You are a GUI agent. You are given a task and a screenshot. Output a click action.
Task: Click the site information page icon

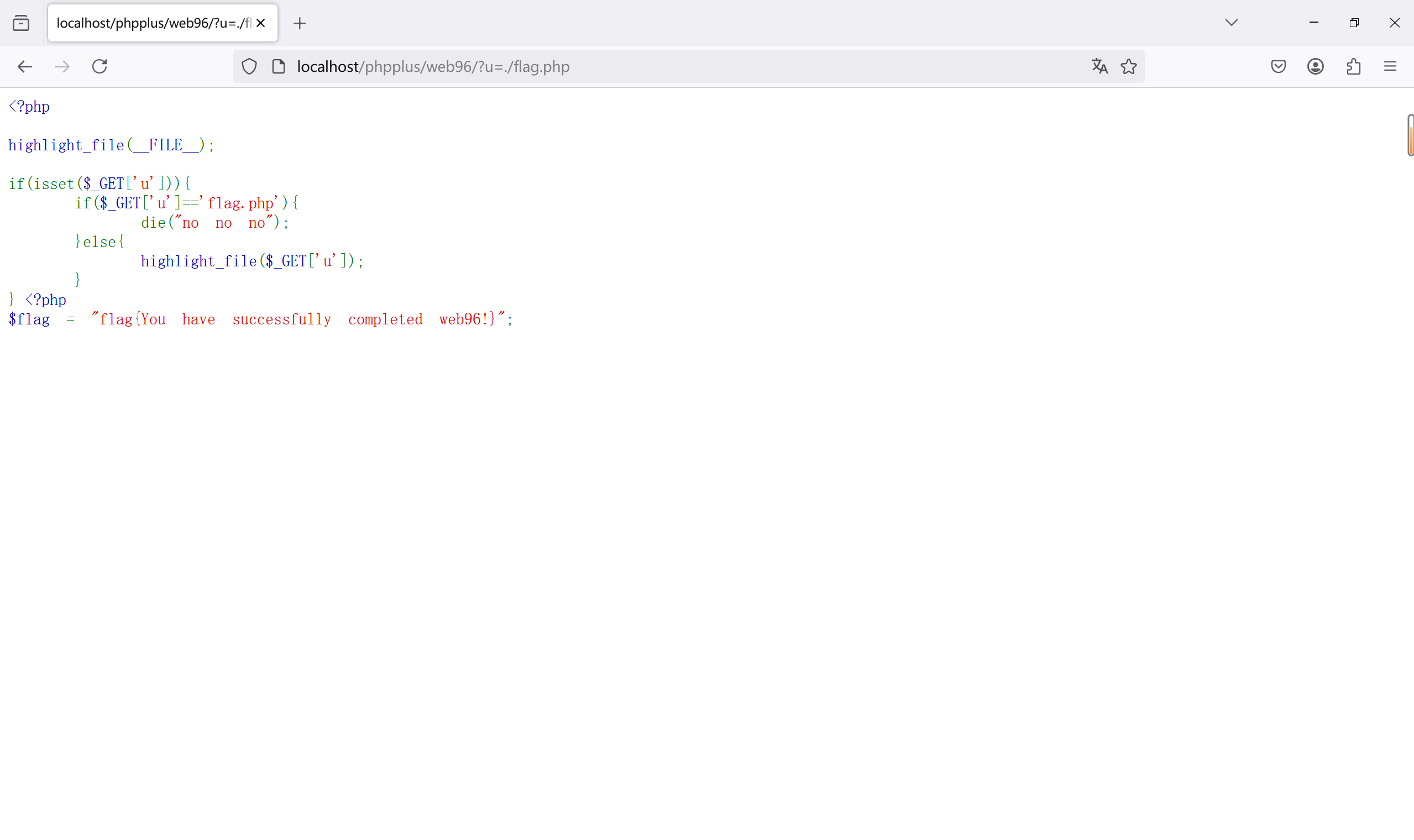(279, 67)
